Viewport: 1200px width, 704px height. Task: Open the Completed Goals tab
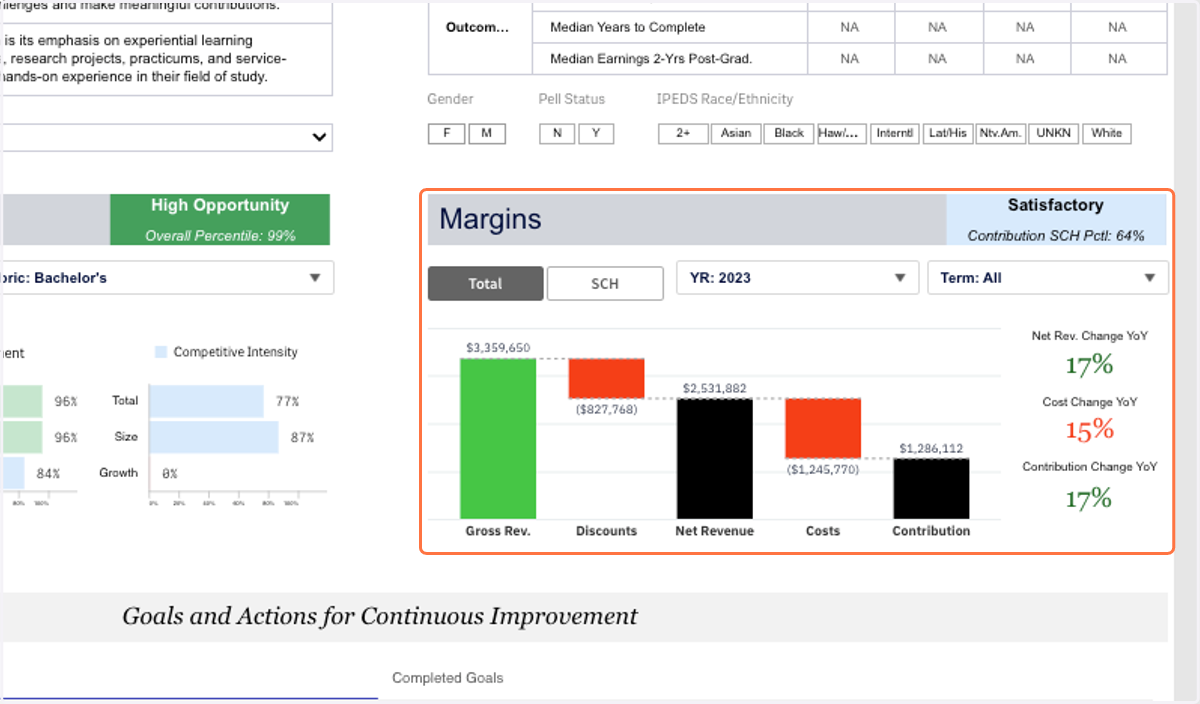point(447,678)
